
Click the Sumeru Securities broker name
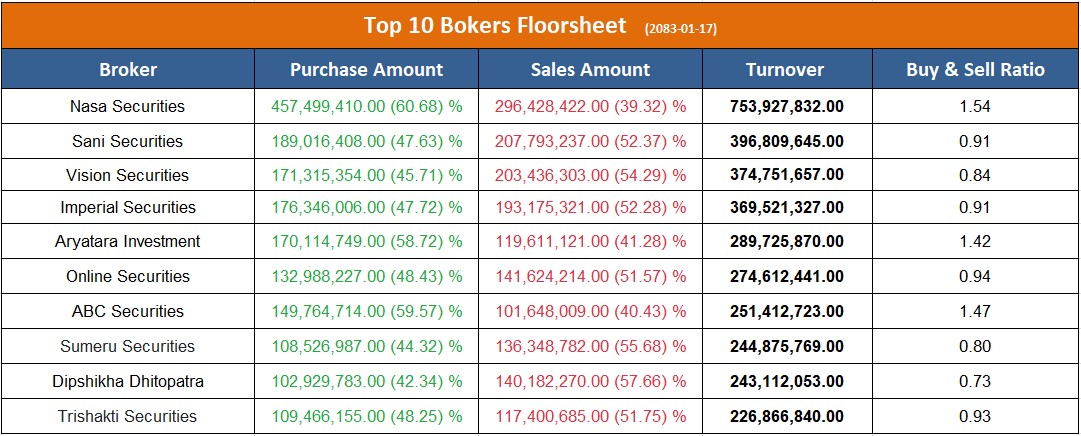[x=128, y=346]
